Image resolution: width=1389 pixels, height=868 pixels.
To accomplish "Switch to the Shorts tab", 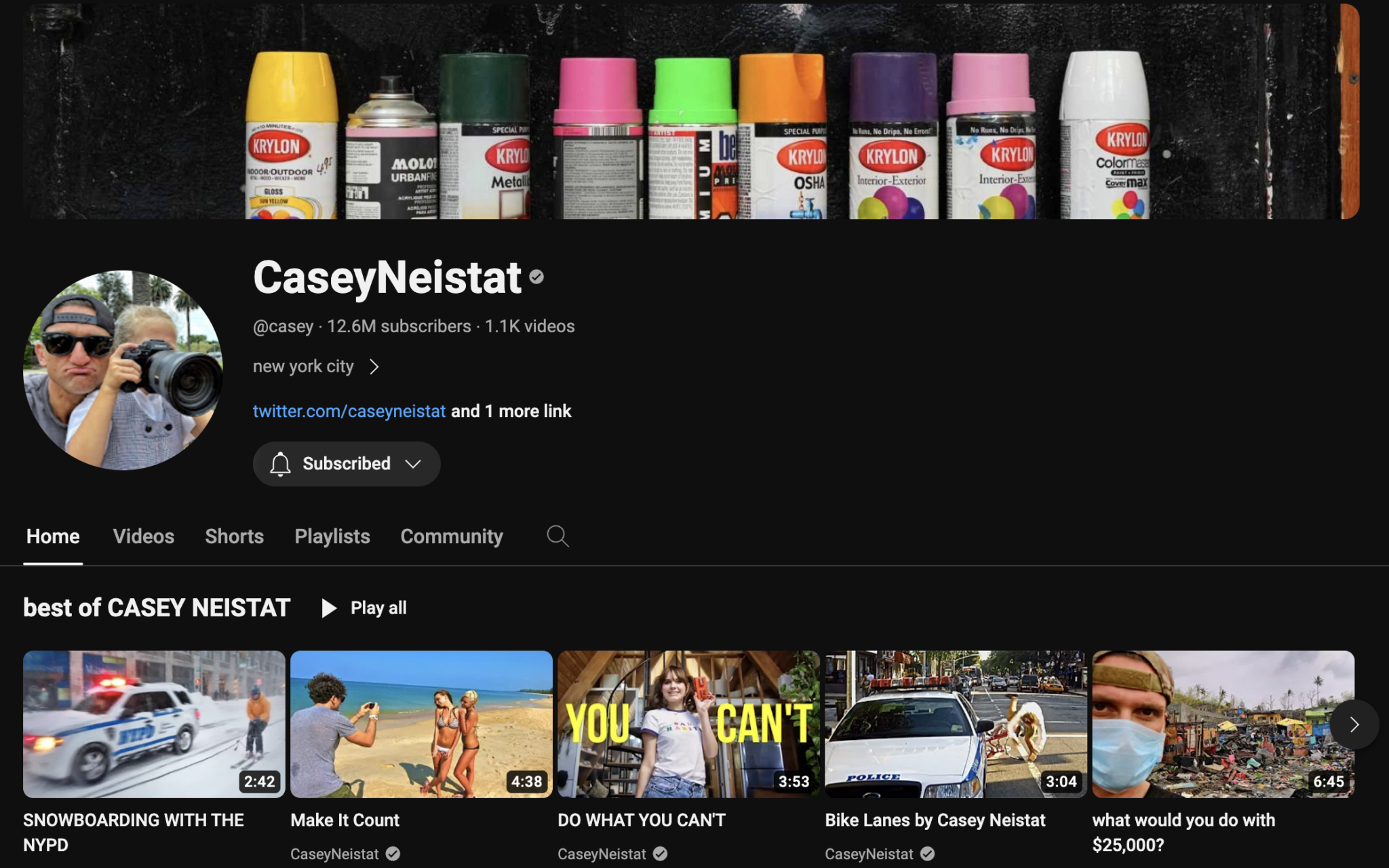I will [x=234, y=536].
